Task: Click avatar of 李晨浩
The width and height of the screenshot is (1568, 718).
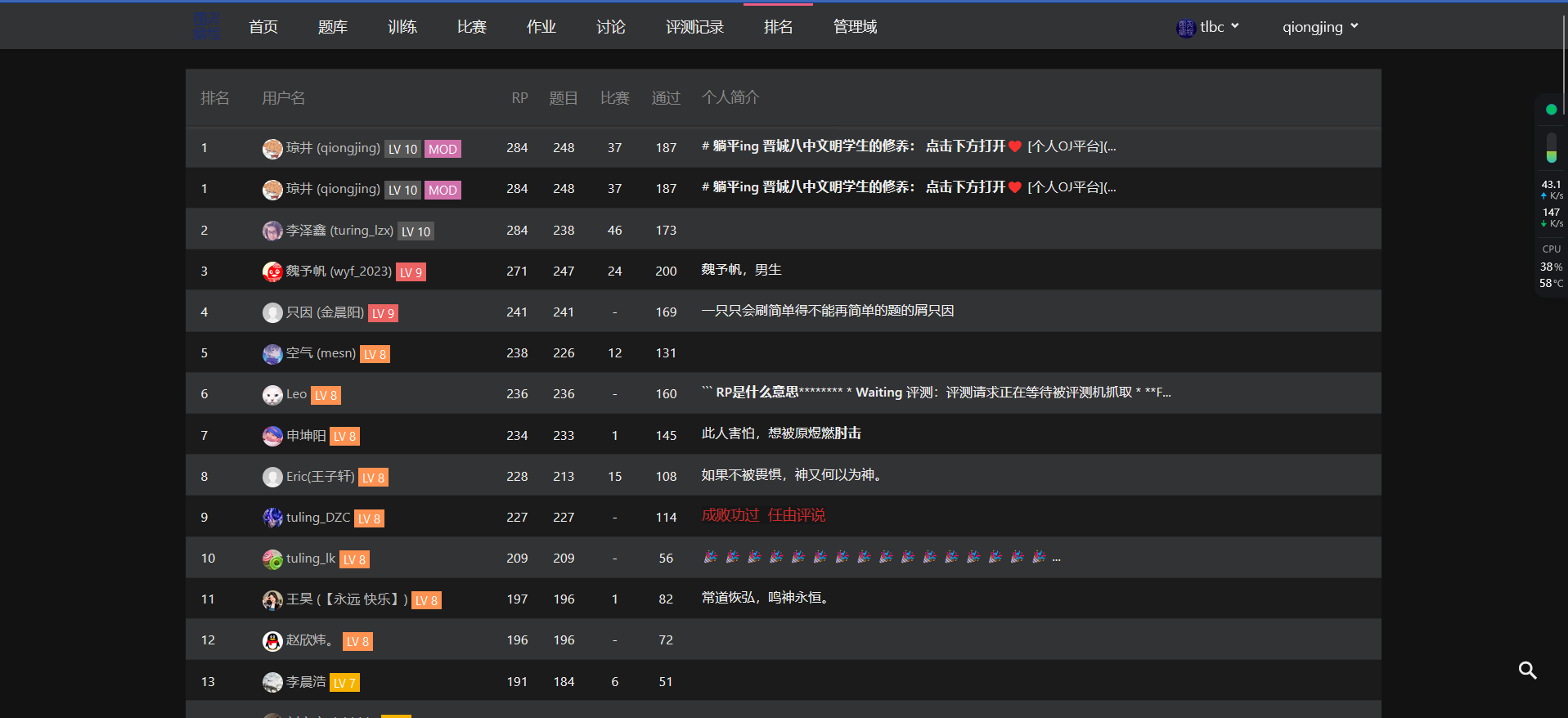Action: pos(272,682)
